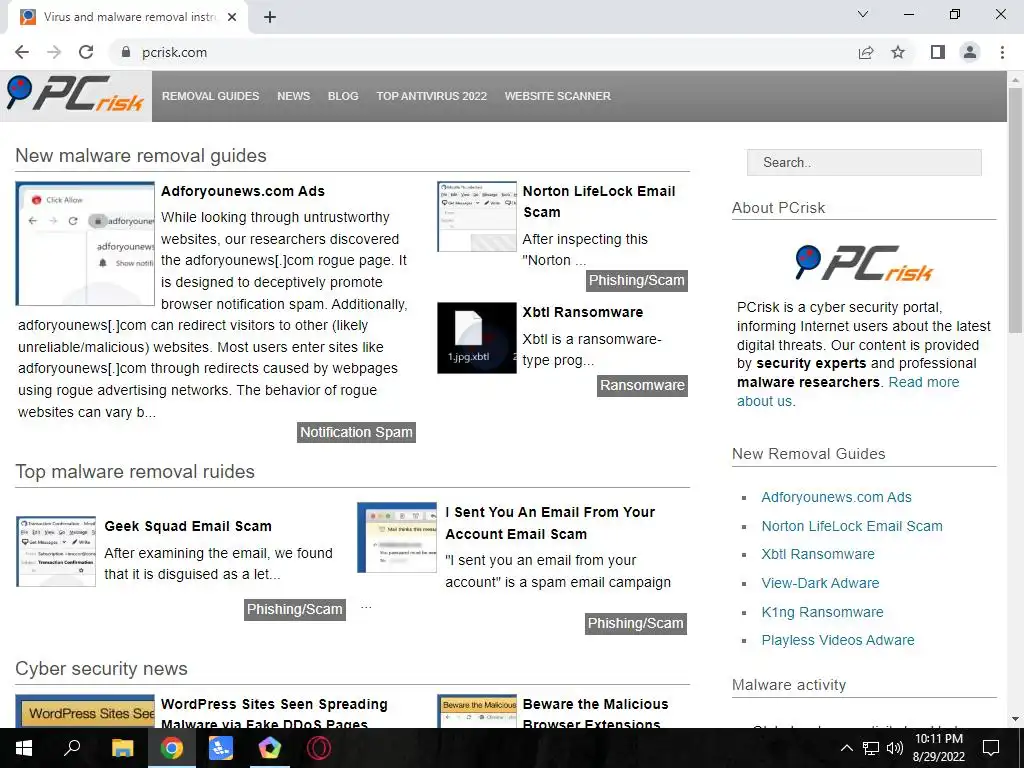Click the address bar showing pcrisk.com

[483, 52]
